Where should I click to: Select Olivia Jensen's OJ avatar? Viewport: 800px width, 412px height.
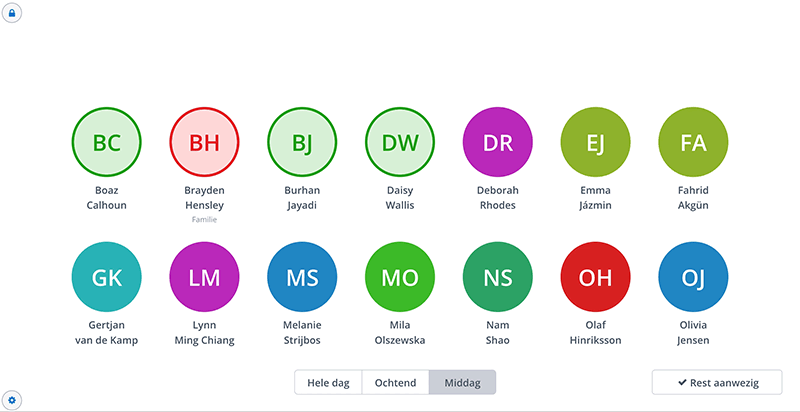tap(693, 277)
